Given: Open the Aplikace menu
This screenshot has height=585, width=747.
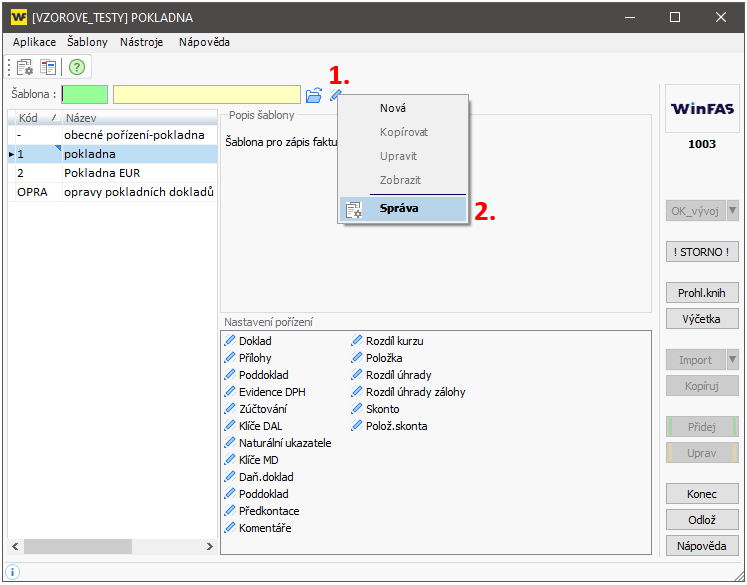Looking at the screenshot, I should point(34,42).
